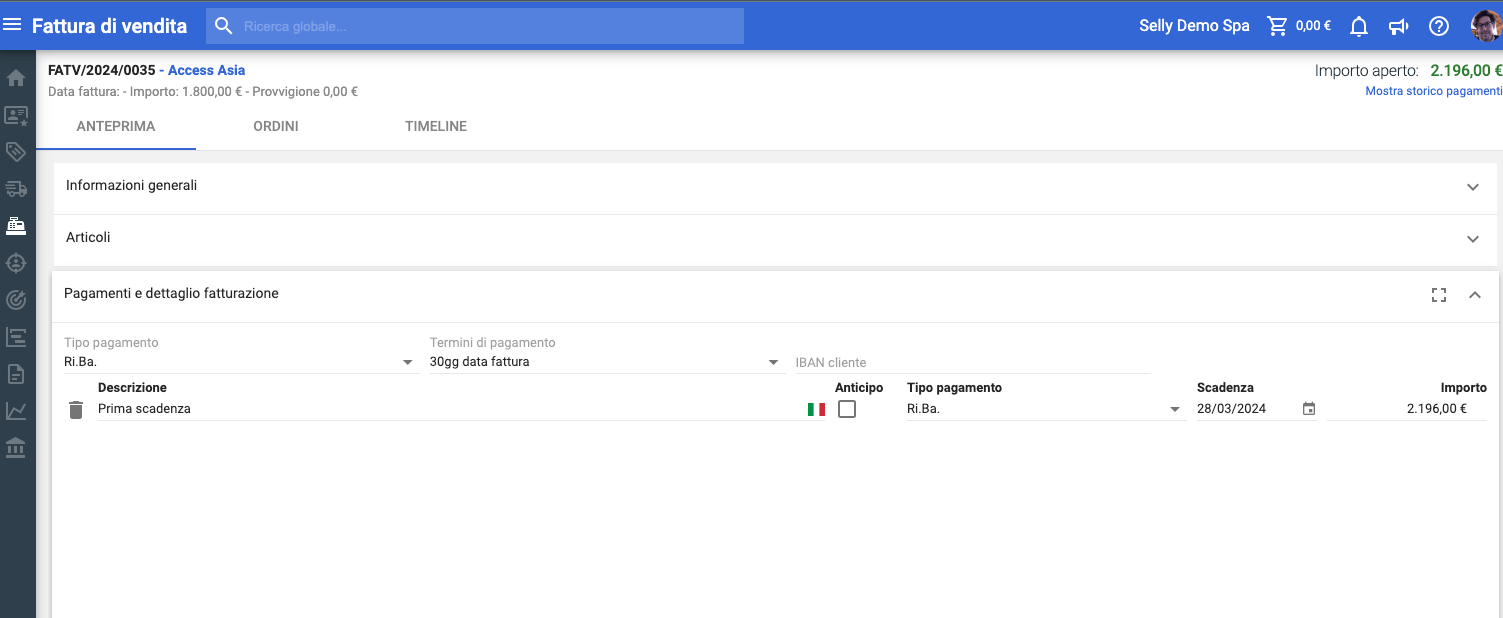Enable the Anticipo checkbox

tap(847, 409)
